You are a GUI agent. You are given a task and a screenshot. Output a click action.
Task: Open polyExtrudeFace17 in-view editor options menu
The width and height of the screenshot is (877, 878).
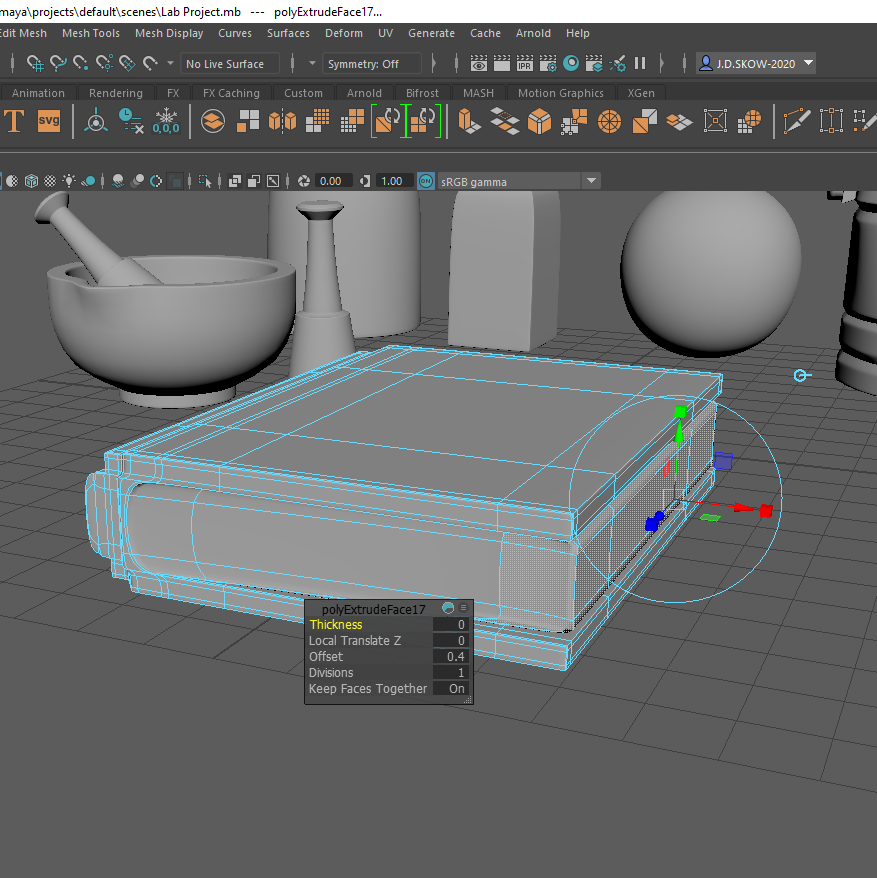(464, 608)
